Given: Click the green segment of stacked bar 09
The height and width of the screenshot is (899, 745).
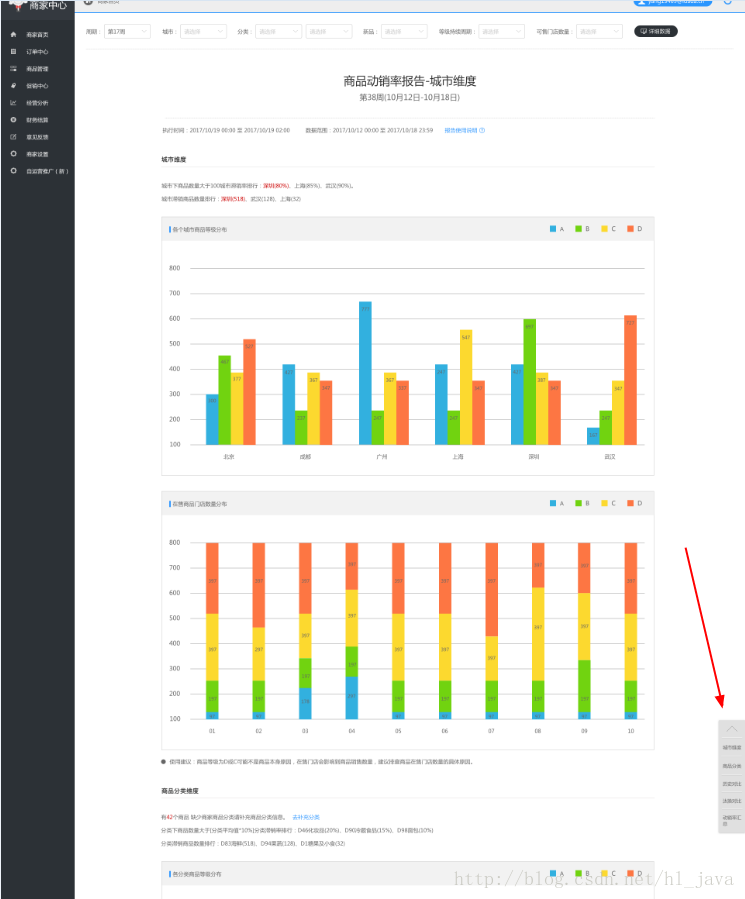Looking at the screenshot, I should [x=584, y=686].
